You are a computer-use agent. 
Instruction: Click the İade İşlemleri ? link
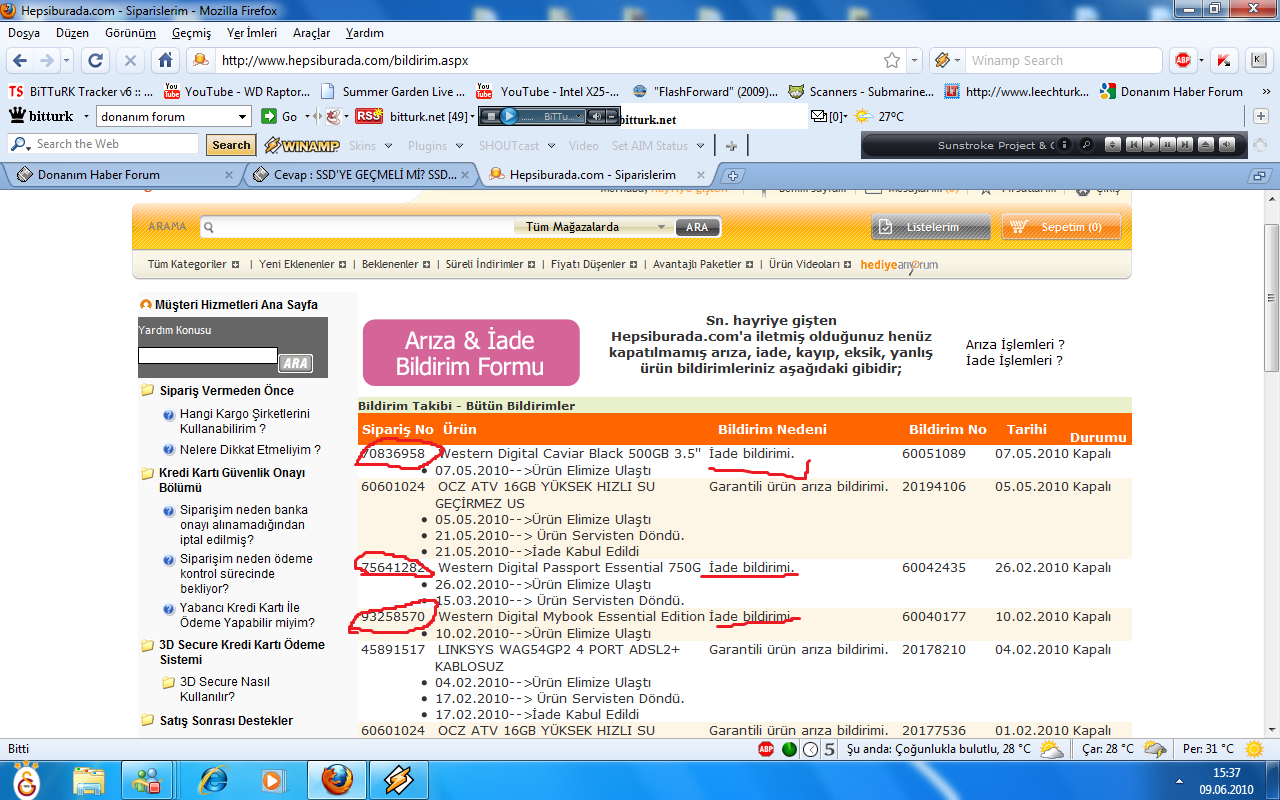pos(1014,360)
